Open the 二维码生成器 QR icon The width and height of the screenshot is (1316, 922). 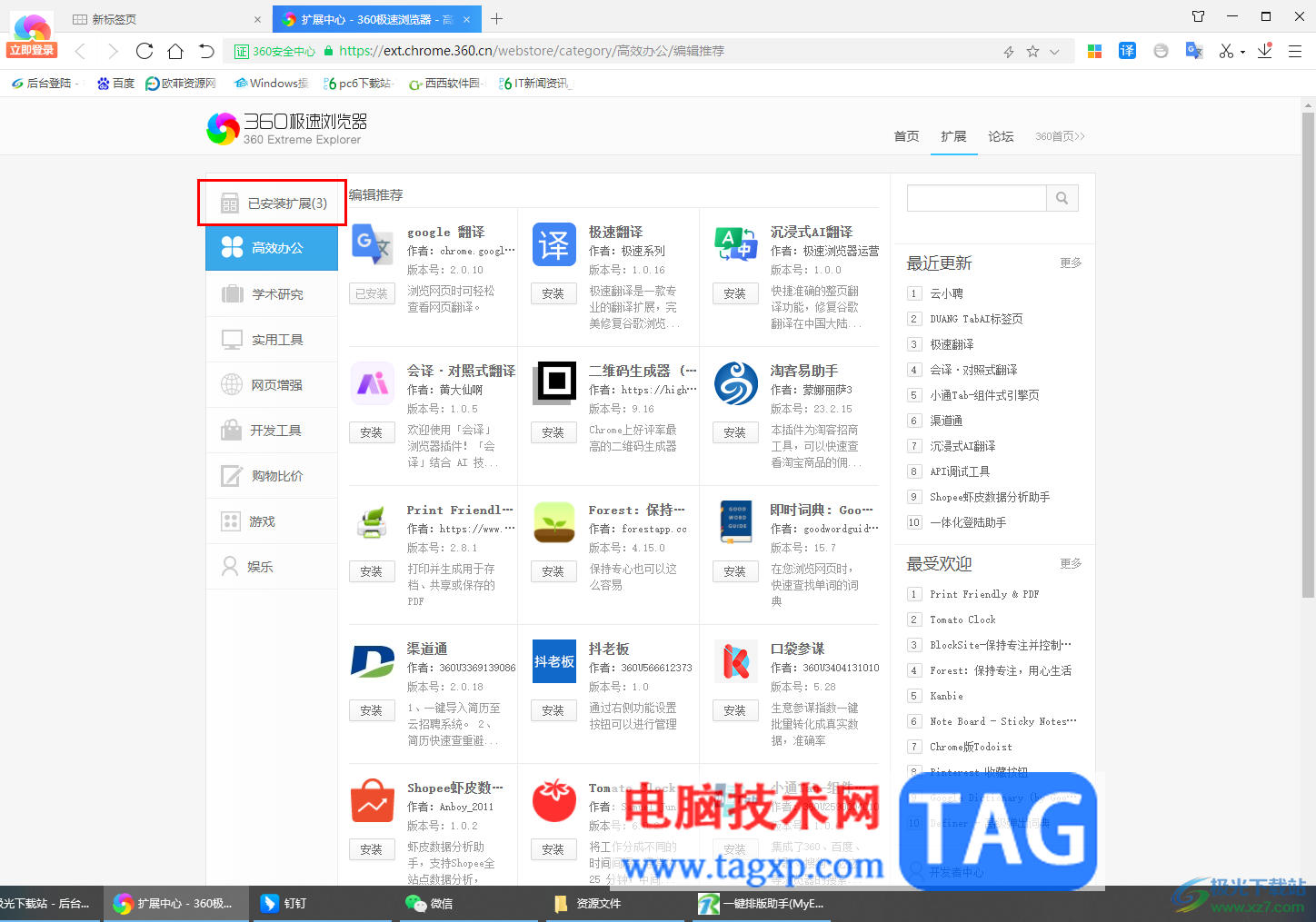tap(553, 383)
